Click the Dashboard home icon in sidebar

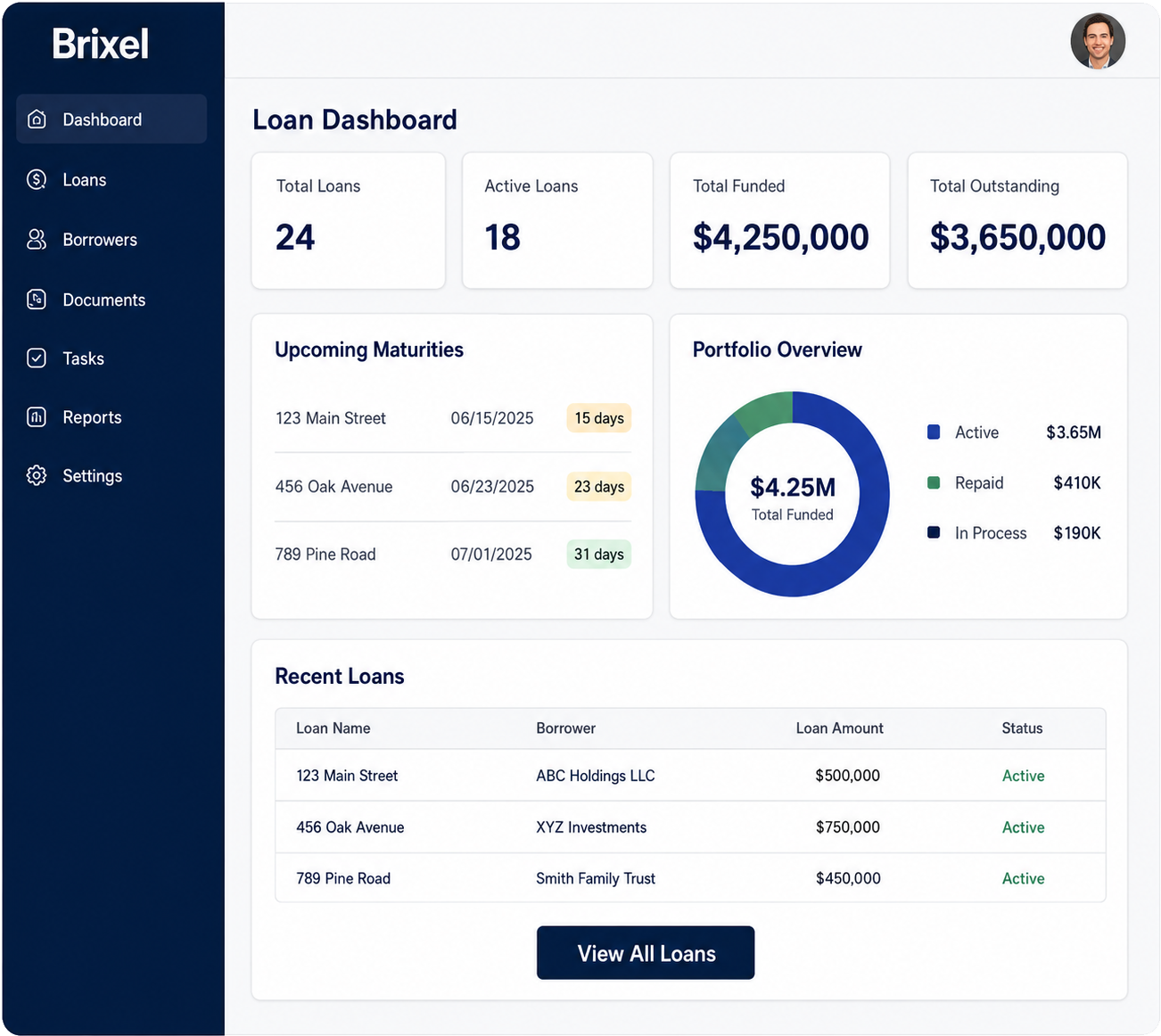click(37, 119)
